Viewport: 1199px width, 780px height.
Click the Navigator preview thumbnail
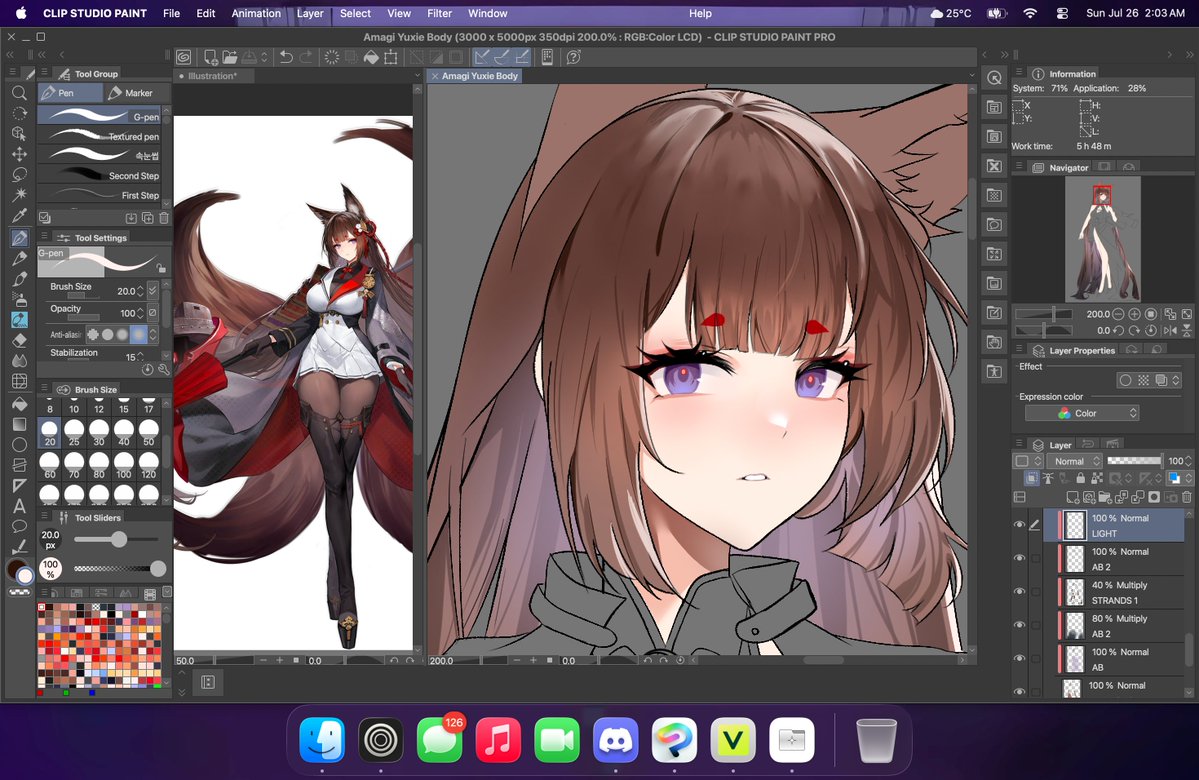(1103, 239)
